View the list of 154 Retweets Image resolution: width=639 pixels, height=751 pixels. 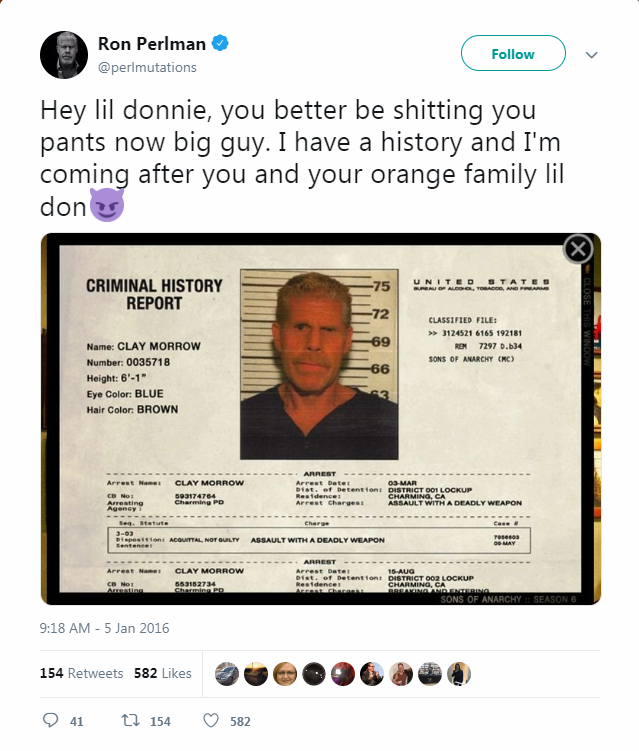(x=82, y=673)
